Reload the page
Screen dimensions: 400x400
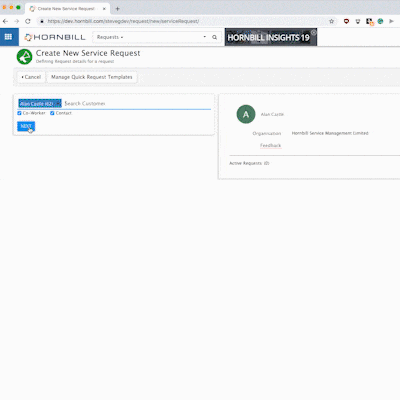[28, 21]
